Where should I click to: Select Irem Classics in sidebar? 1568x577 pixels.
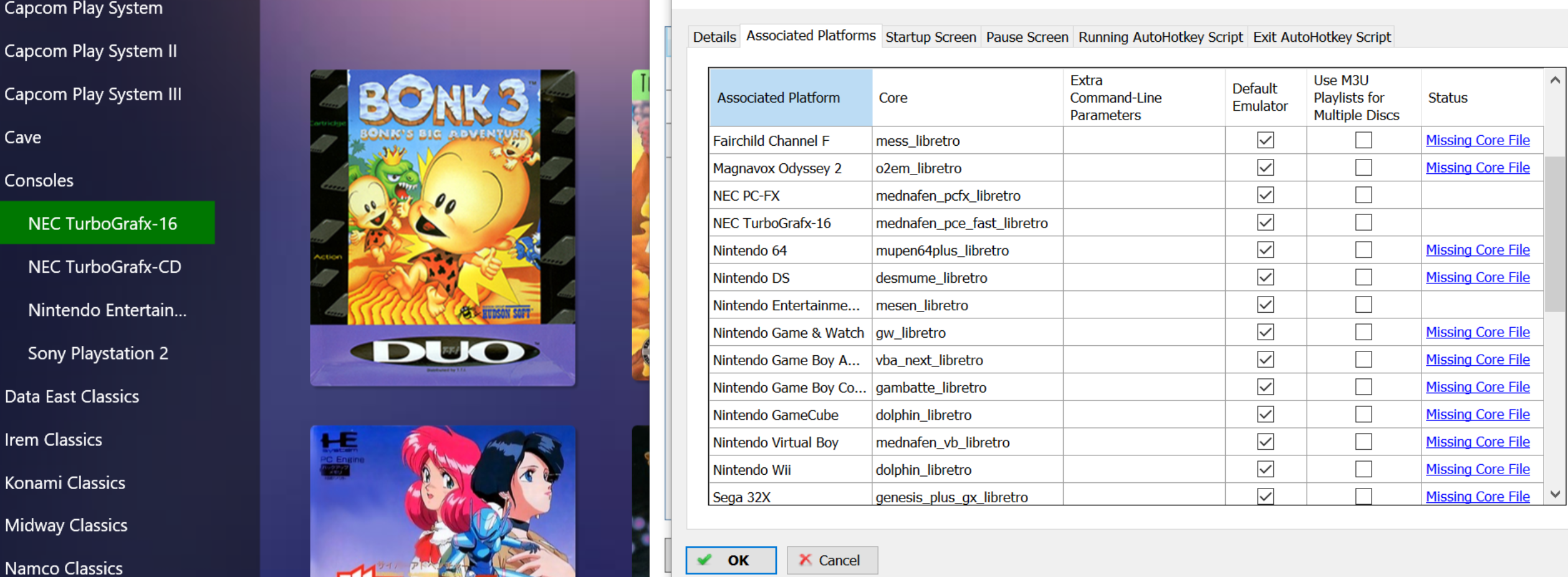coord(53,439)
